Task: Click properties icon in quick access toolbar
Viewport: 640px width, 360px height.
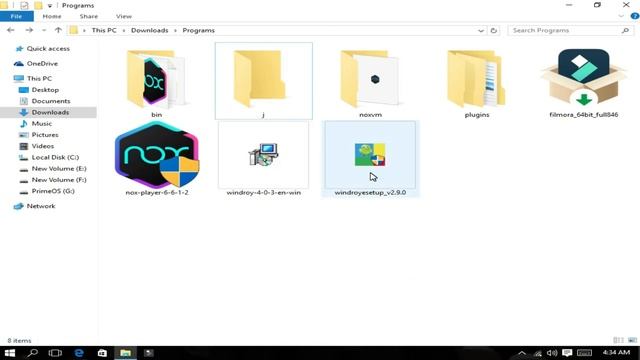Action: (x=24, y=5)
